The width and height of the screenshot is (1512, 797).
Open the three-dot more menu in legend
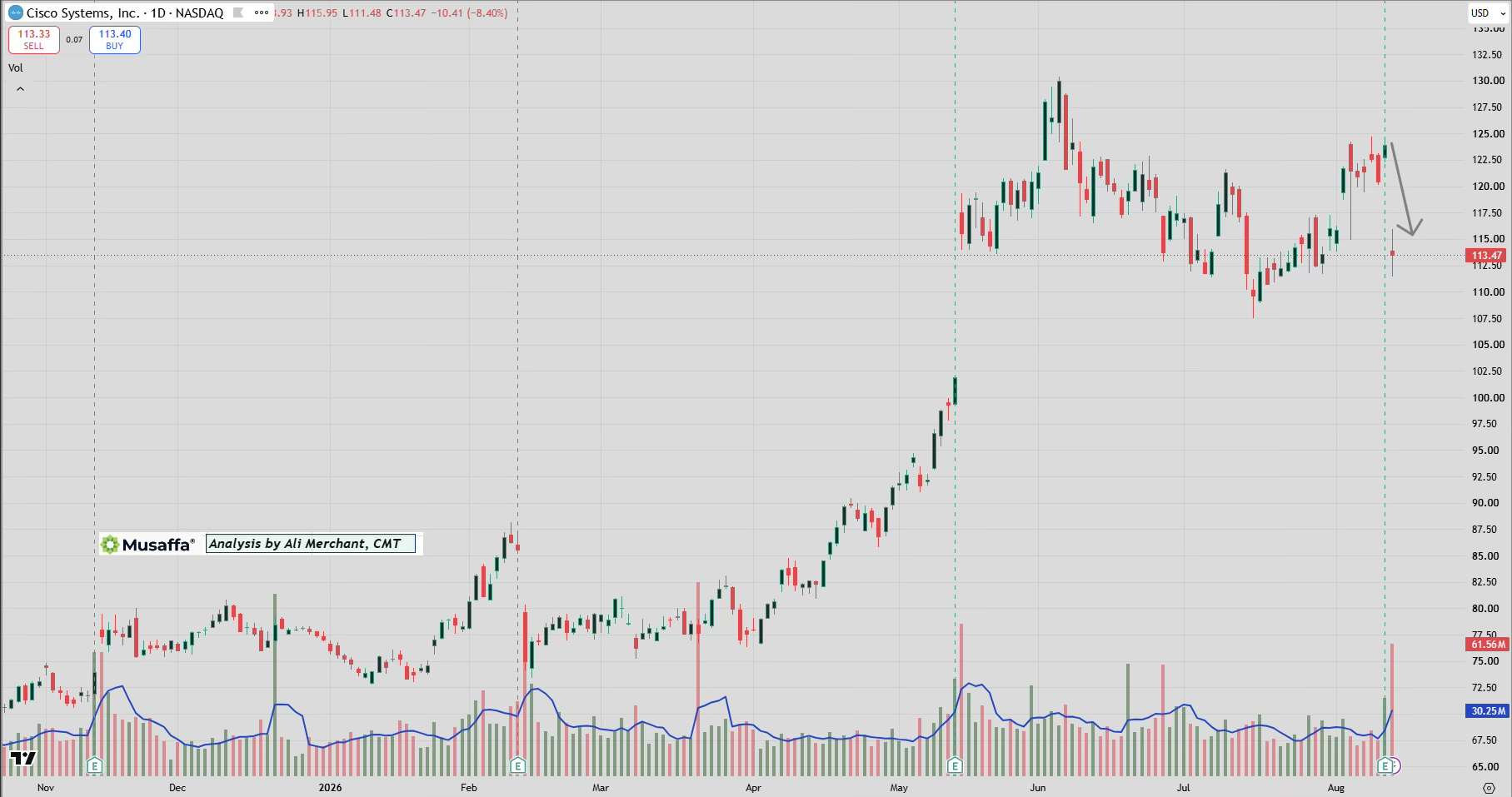tap(262, 12)
